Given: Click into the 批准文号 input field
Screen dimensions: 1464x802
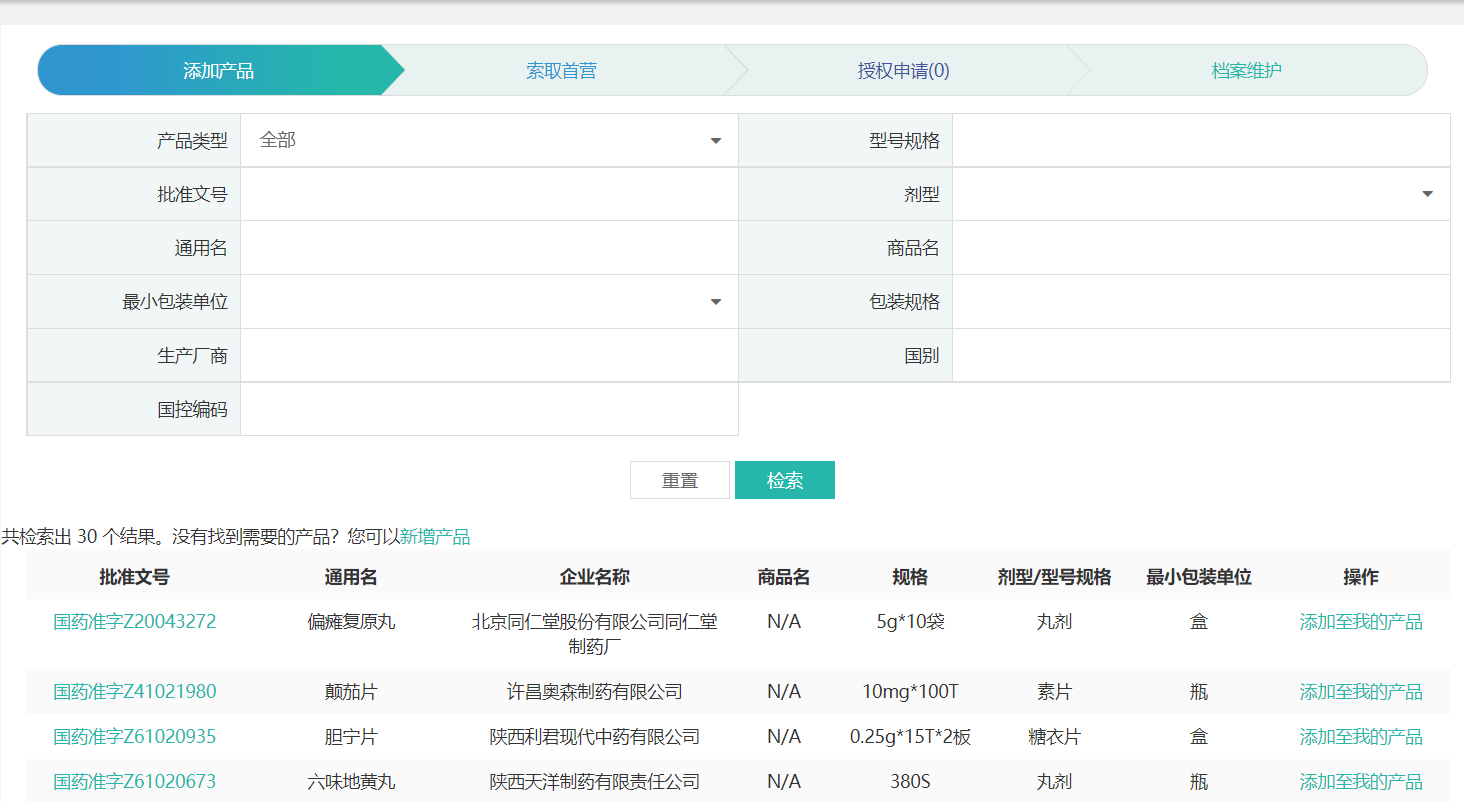Looking at the screenshot, I should point(489,195).
